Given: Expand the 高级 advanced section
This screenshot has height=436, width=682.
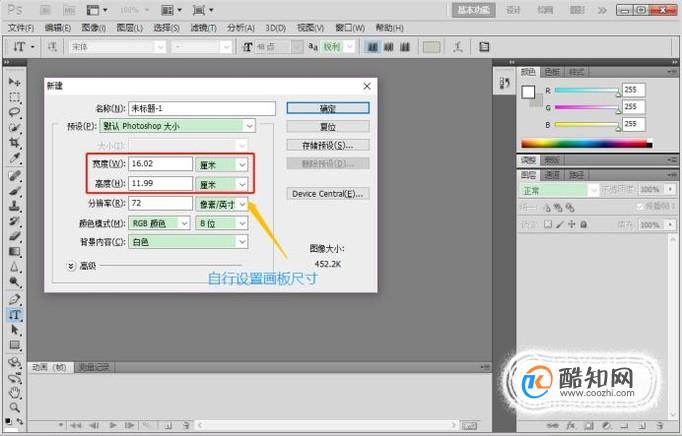Looking at the screenshot, I should coord(71,265).
